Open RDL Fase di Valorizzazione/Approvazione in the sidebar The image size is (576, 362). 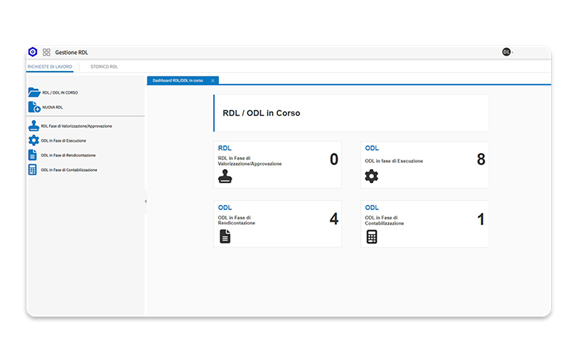(76, 126)
